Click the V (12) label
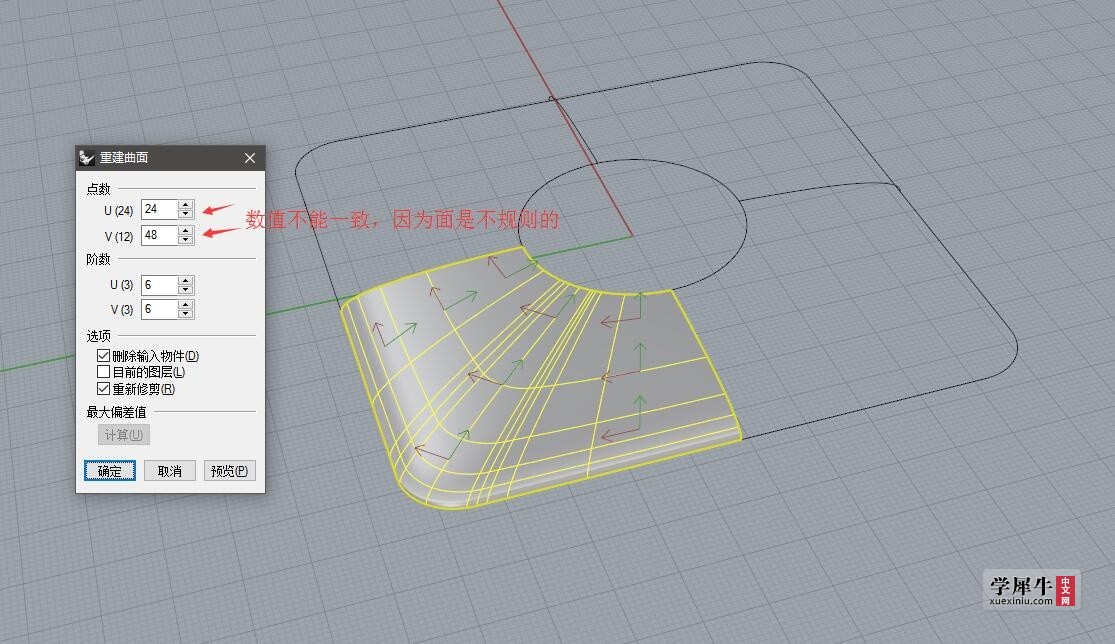 tap(119, 237)
